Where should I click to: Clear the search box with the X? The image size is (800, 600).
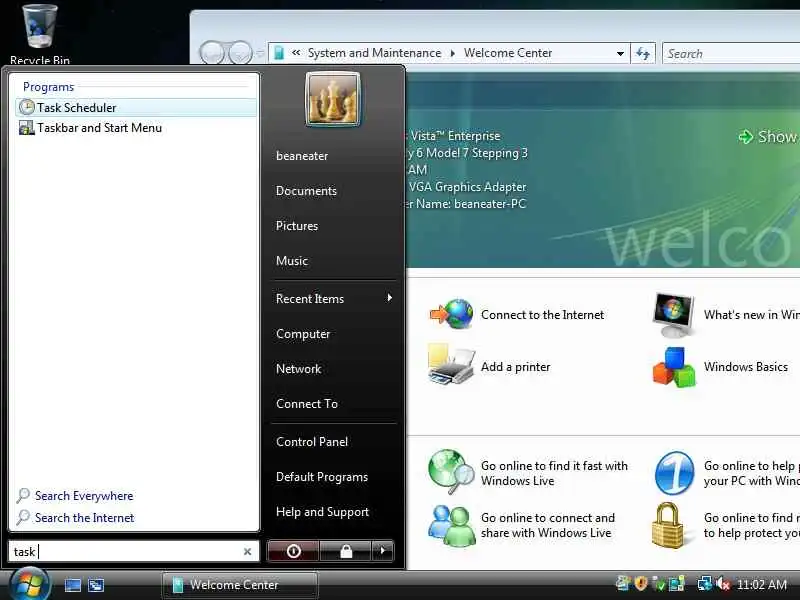point(247,552)
